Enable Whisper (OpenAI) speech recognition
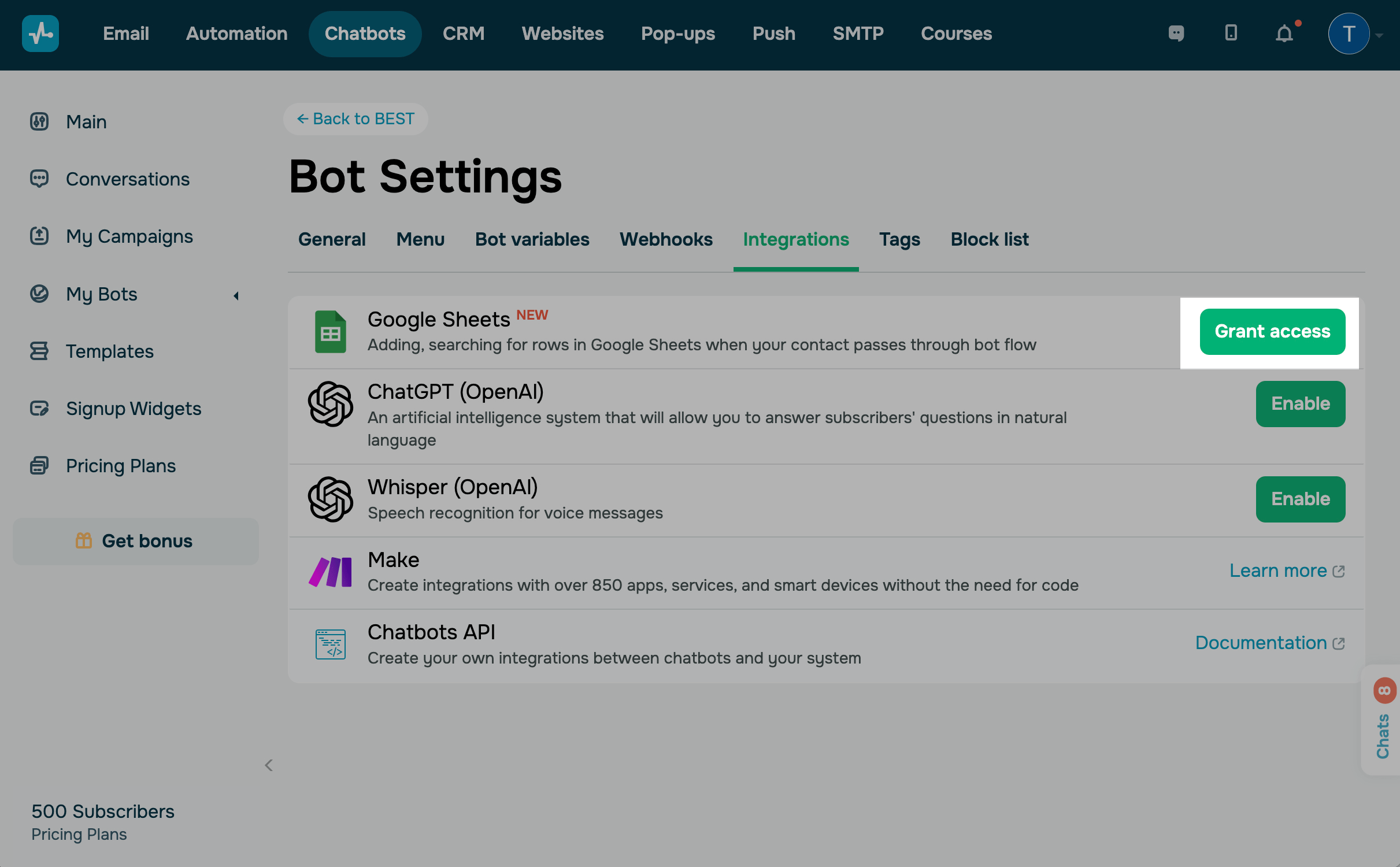Screen dimensions: 1400x867 click(1300, 499)
